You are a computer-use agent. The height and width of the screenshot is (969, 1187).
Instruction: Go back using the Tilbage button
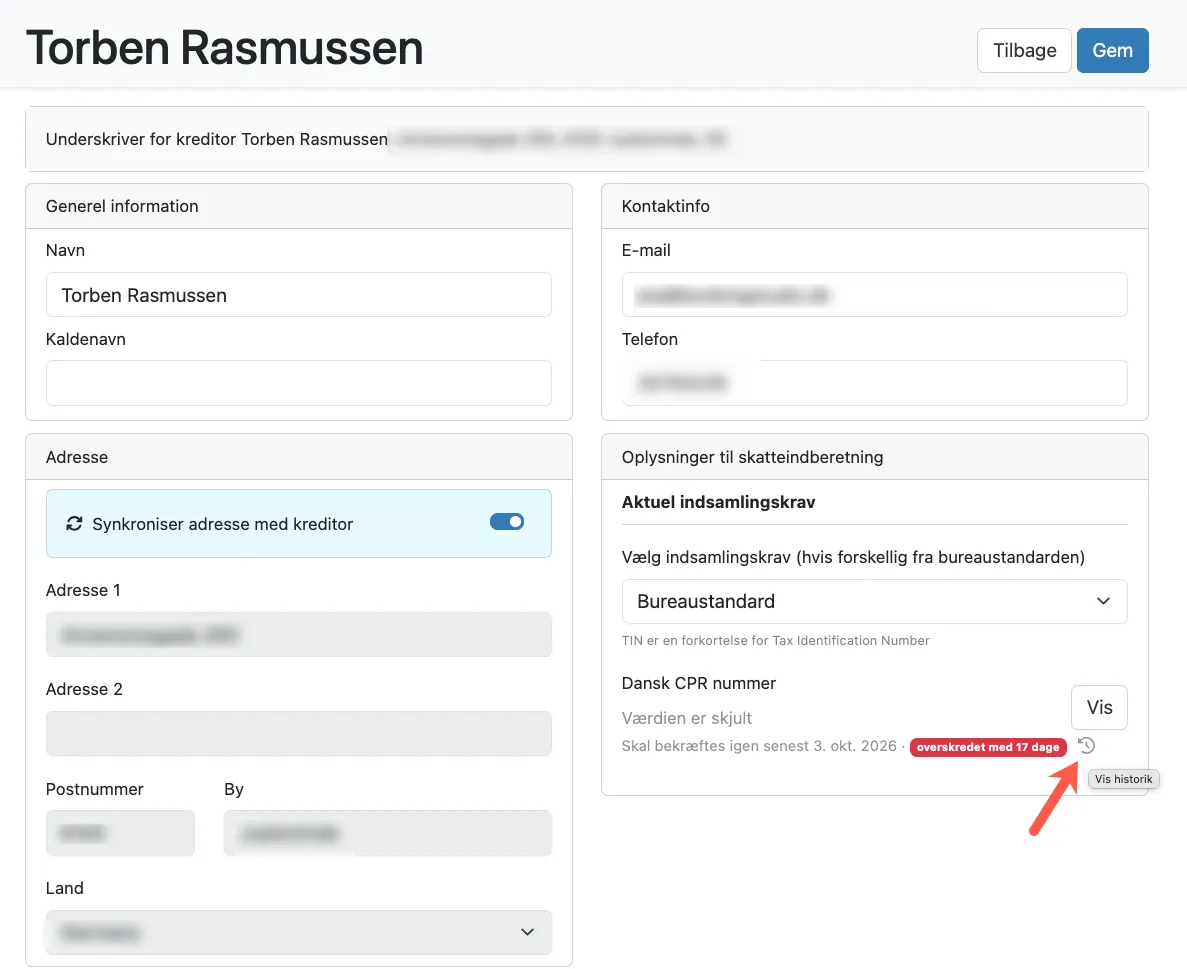tap(1024, 51)
